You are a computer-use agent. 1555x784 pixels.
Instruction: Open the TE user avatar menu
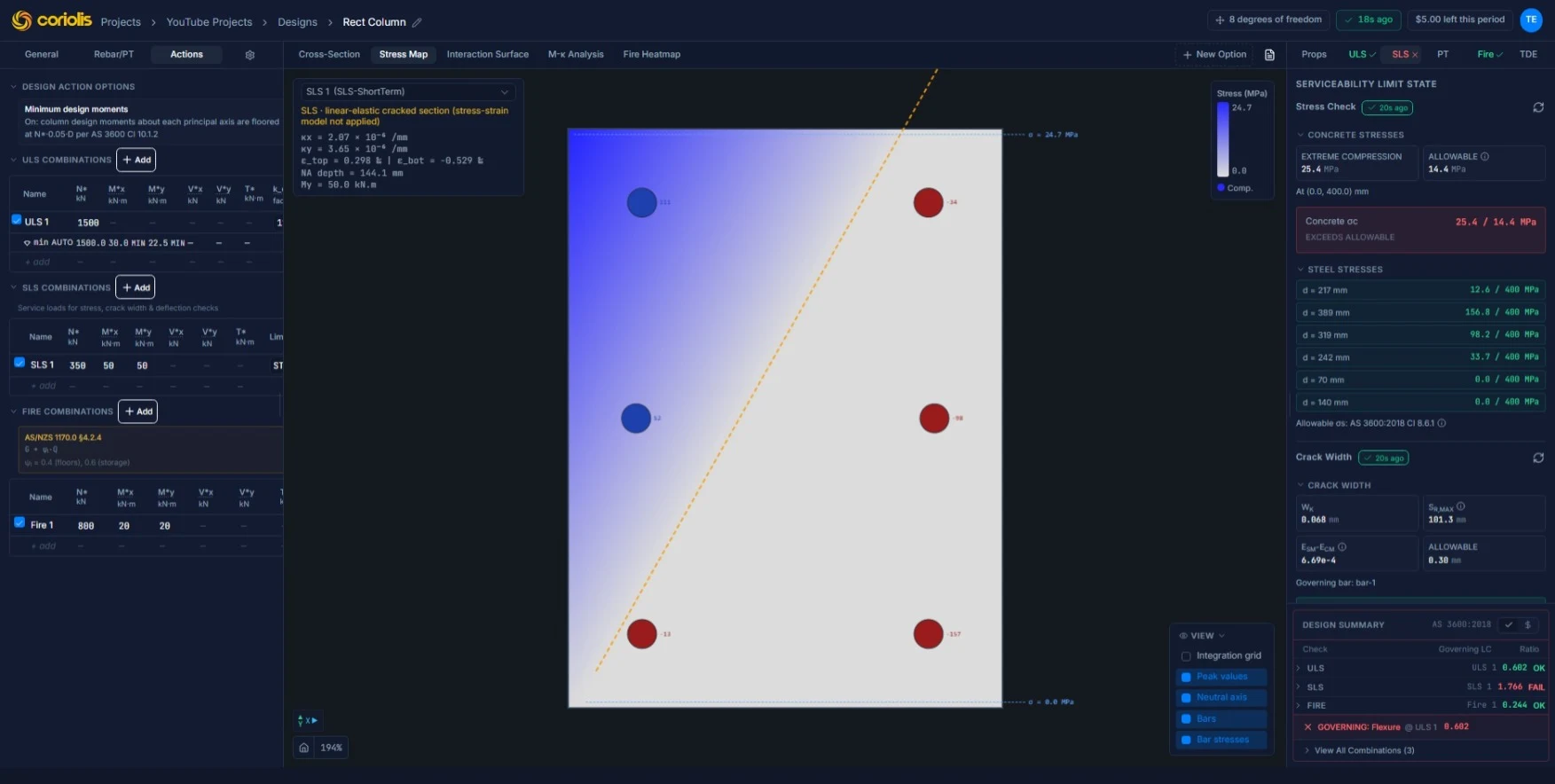click(x=1531, y=20)
